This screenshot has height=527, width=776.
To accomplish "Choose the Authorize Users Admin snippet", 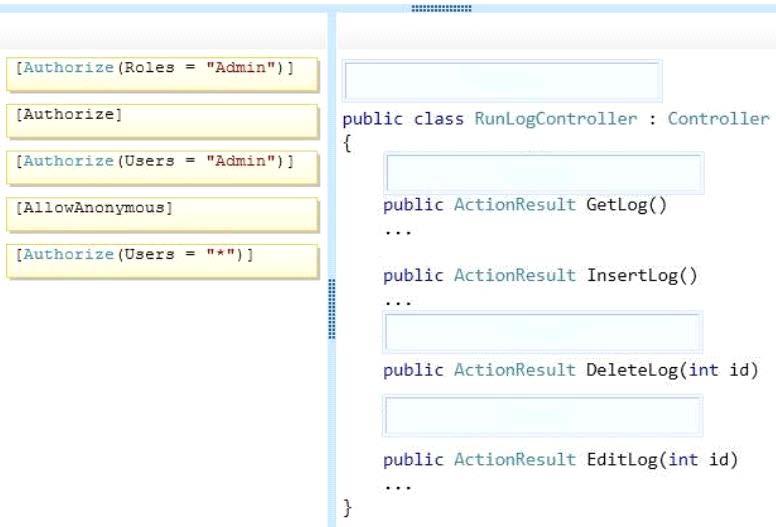I will [162, 168].
